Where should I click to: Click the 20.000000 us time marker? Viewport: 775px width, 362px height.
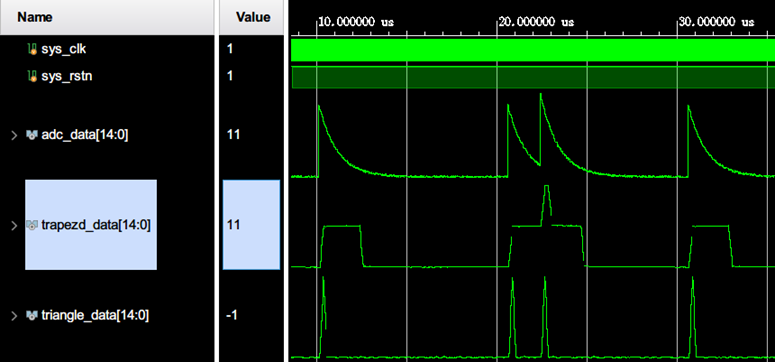(536, 22)
